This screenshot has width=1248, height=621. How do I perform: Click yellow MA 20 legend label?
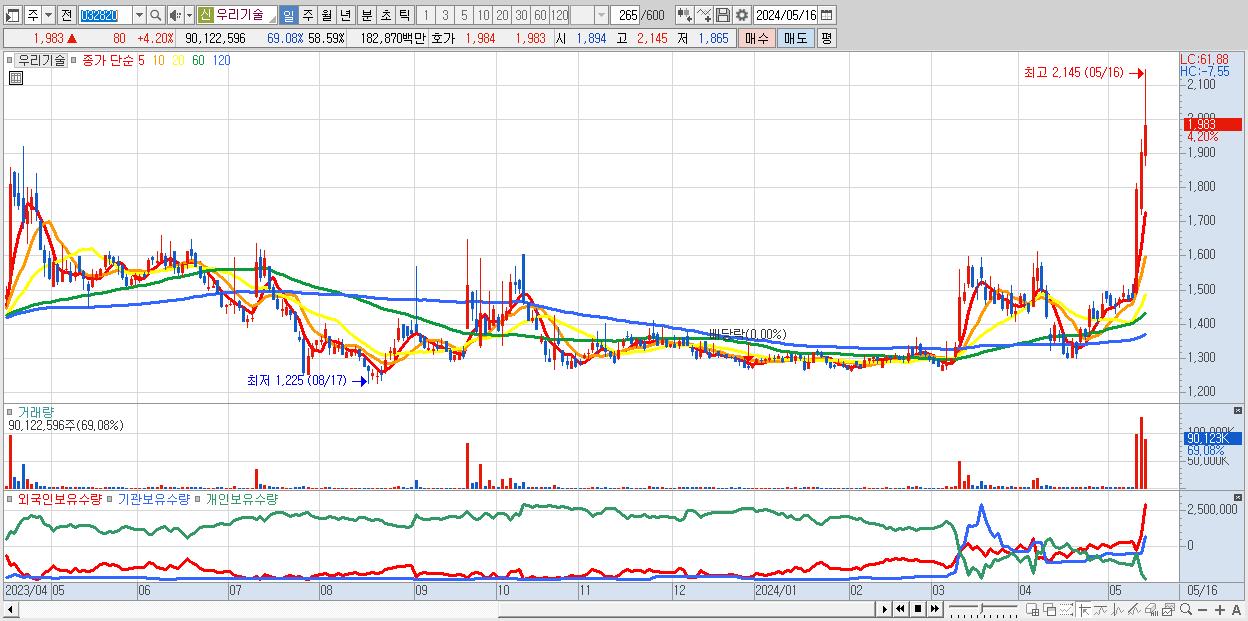(x=178, y=60)
